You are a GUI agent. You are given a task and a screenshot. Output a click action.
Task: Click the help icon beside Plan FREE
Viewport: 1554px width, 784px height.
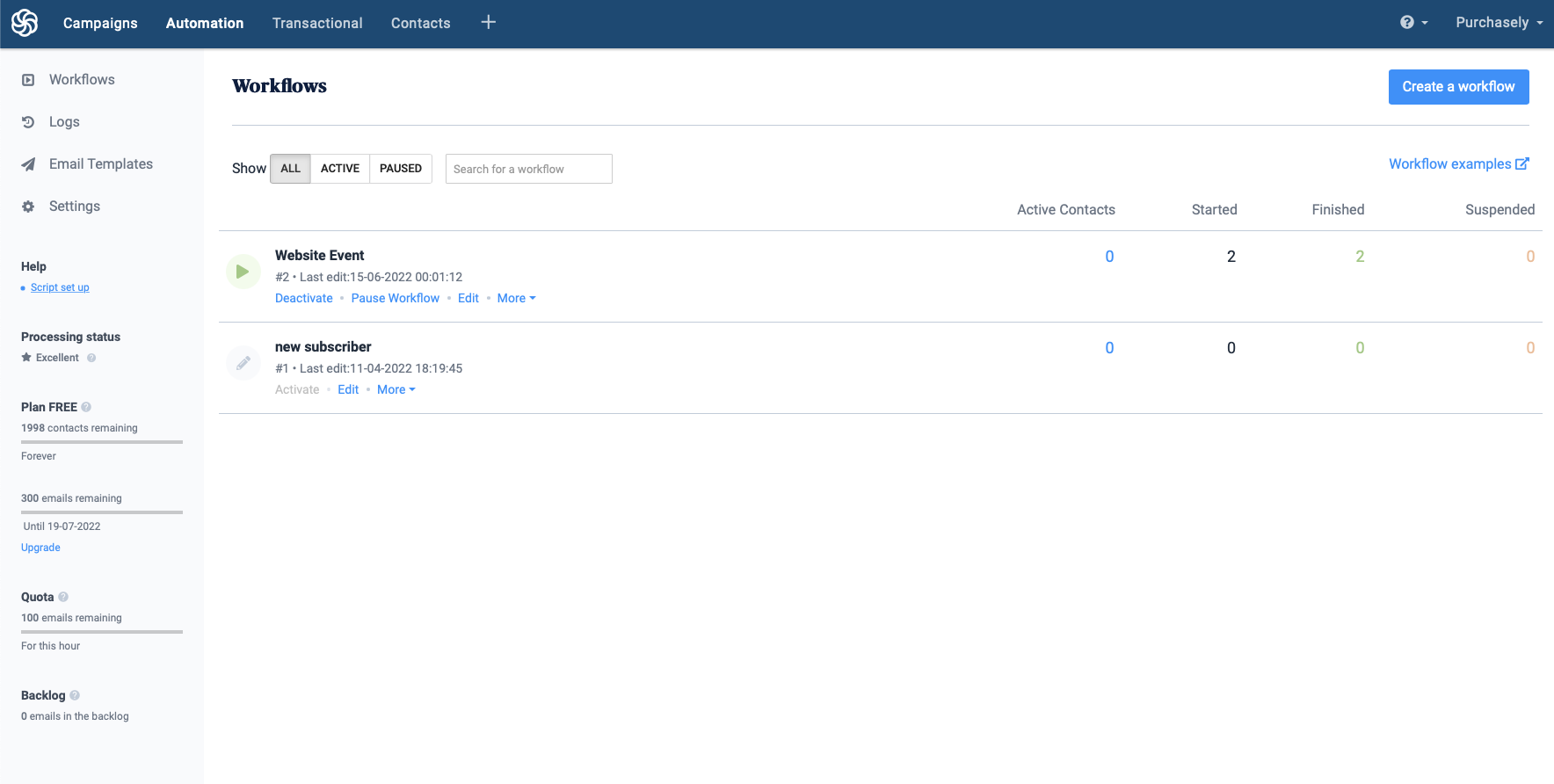pyautogui.click(x=86, y=407)
